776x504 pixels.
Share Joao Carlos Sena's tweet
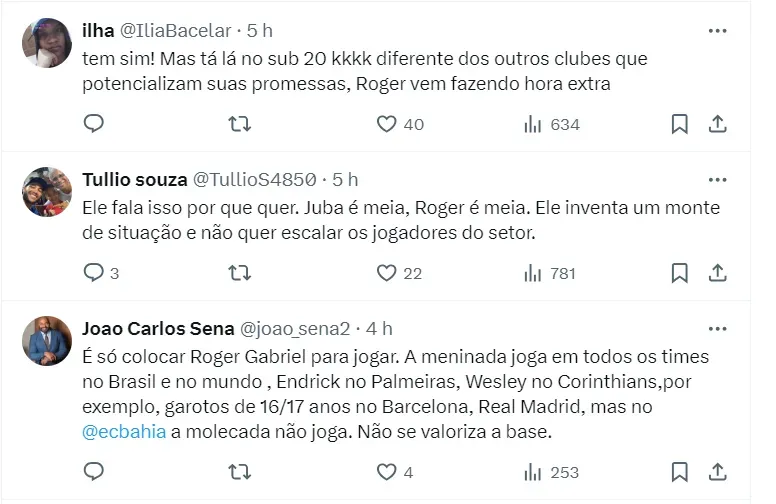[x=717, y=471]
